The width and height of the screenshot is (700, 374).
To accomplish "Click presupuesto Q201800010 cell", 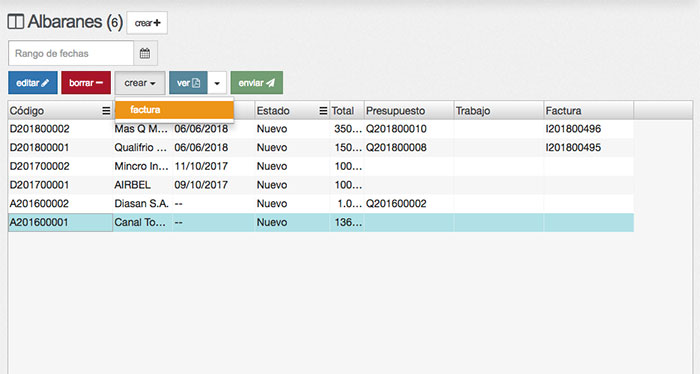I will [x=409, y=129].
